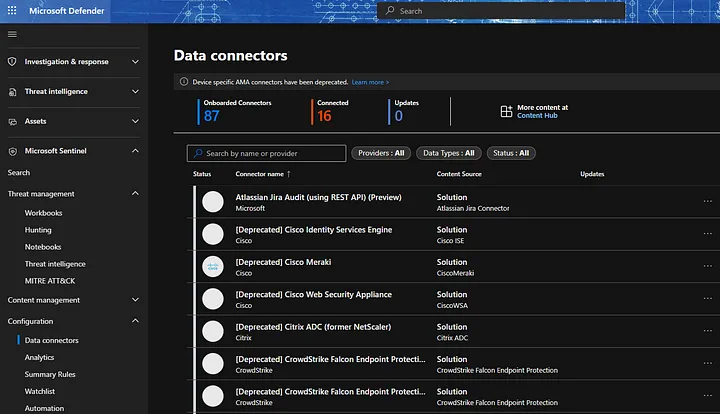Image resolution: width=720 pixels, height=414 pixels.
Task: Open Automation in the sidebar
Action: [44, 408]
